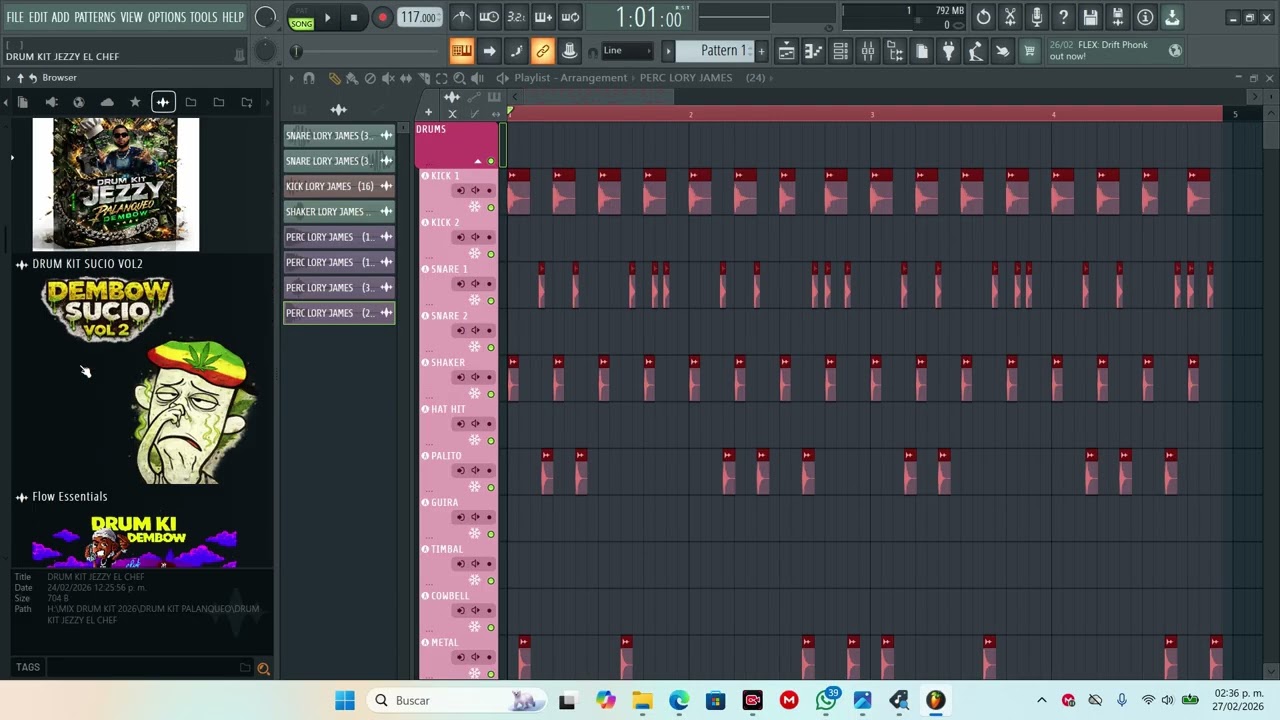
Task: Select the zoom magnifier tool in Playlist
Action: click(x=459, y=78)
